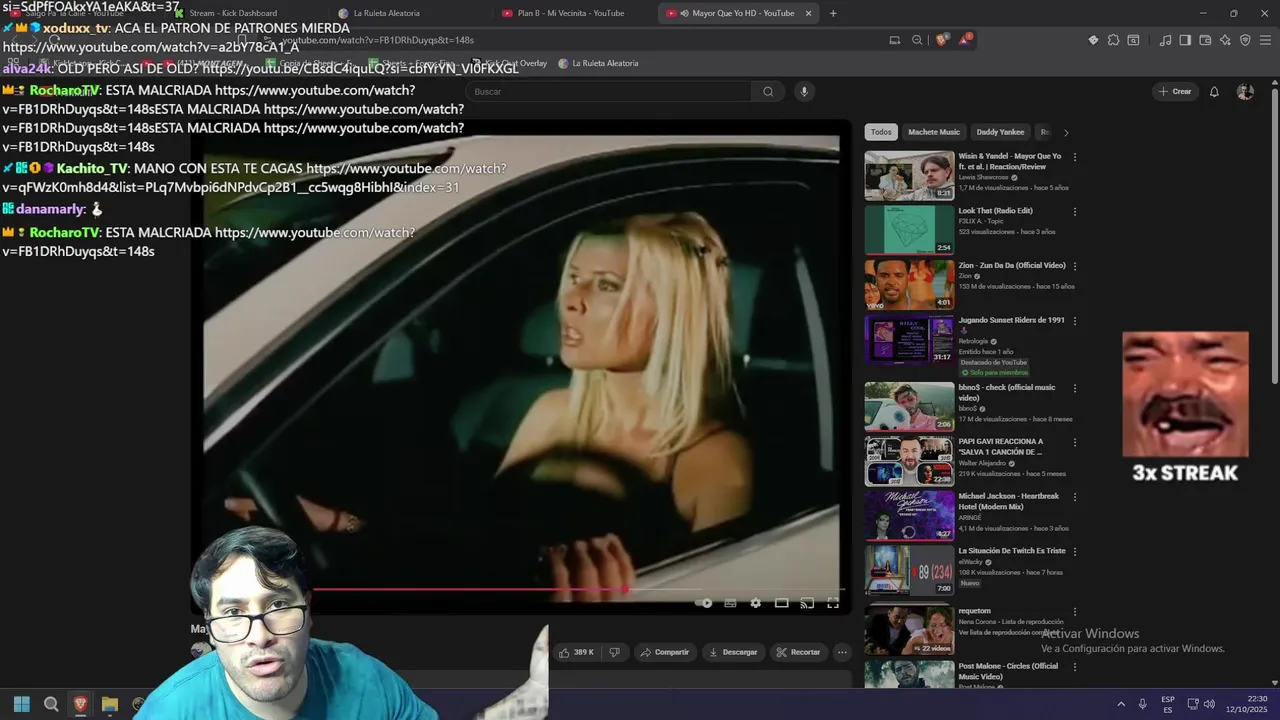
Task: Switch video to theater mode
Action: [781, 603]
